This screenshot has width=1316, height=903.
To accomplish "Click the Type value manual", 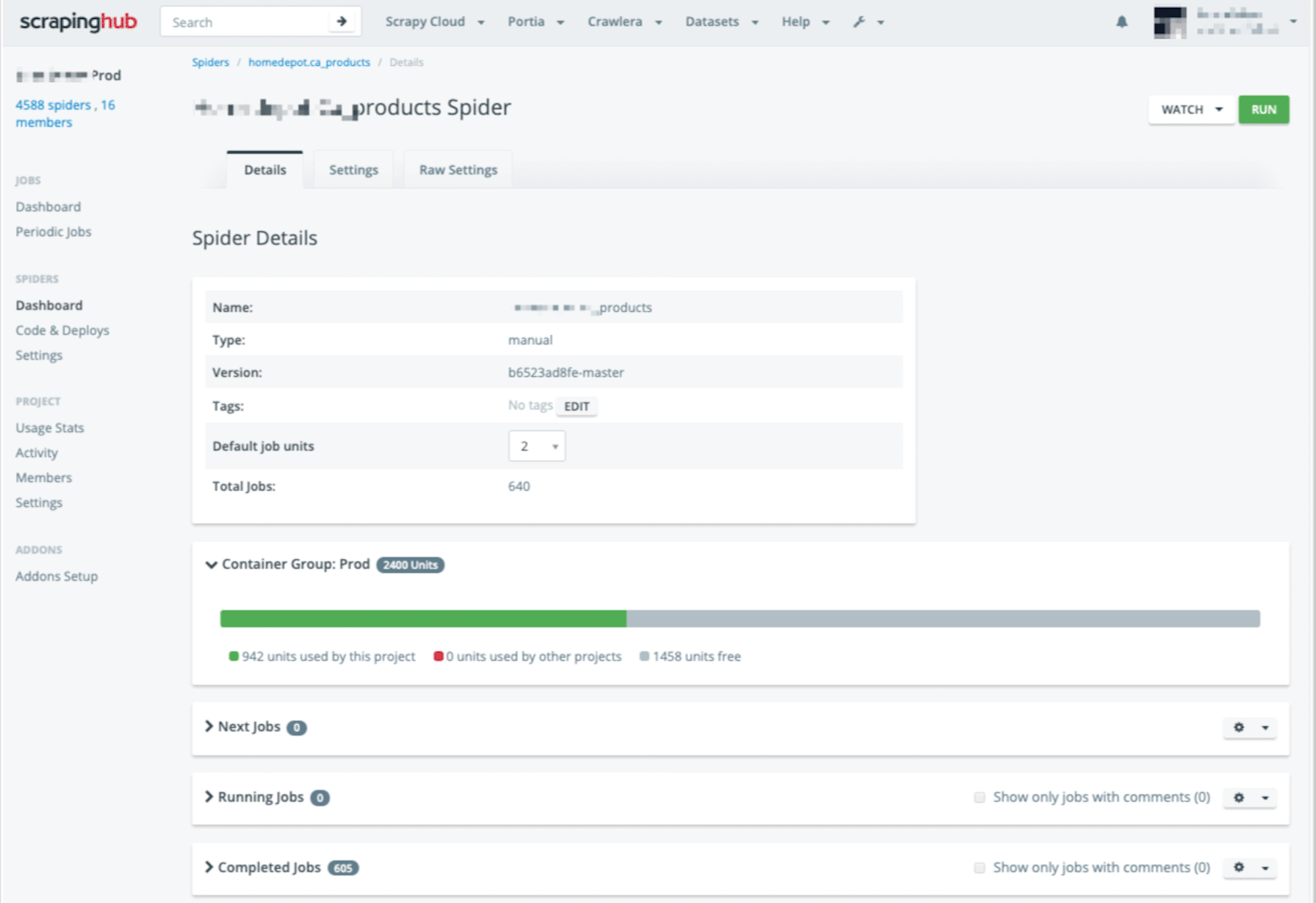I will click(x=530, y=340).
